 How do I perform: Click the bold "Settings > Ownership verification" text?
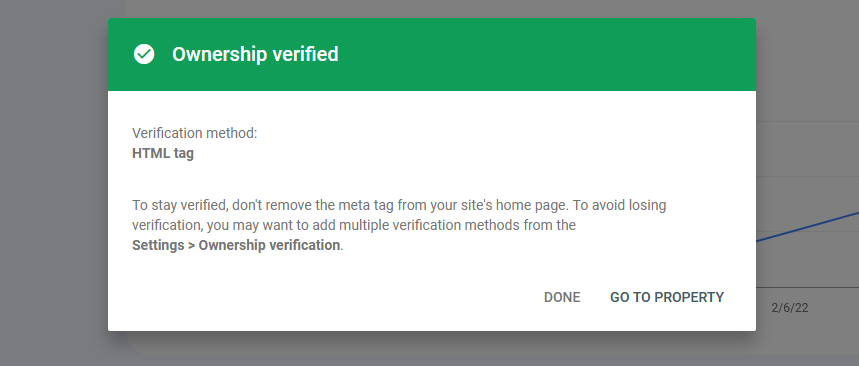(x=236, y=245)
